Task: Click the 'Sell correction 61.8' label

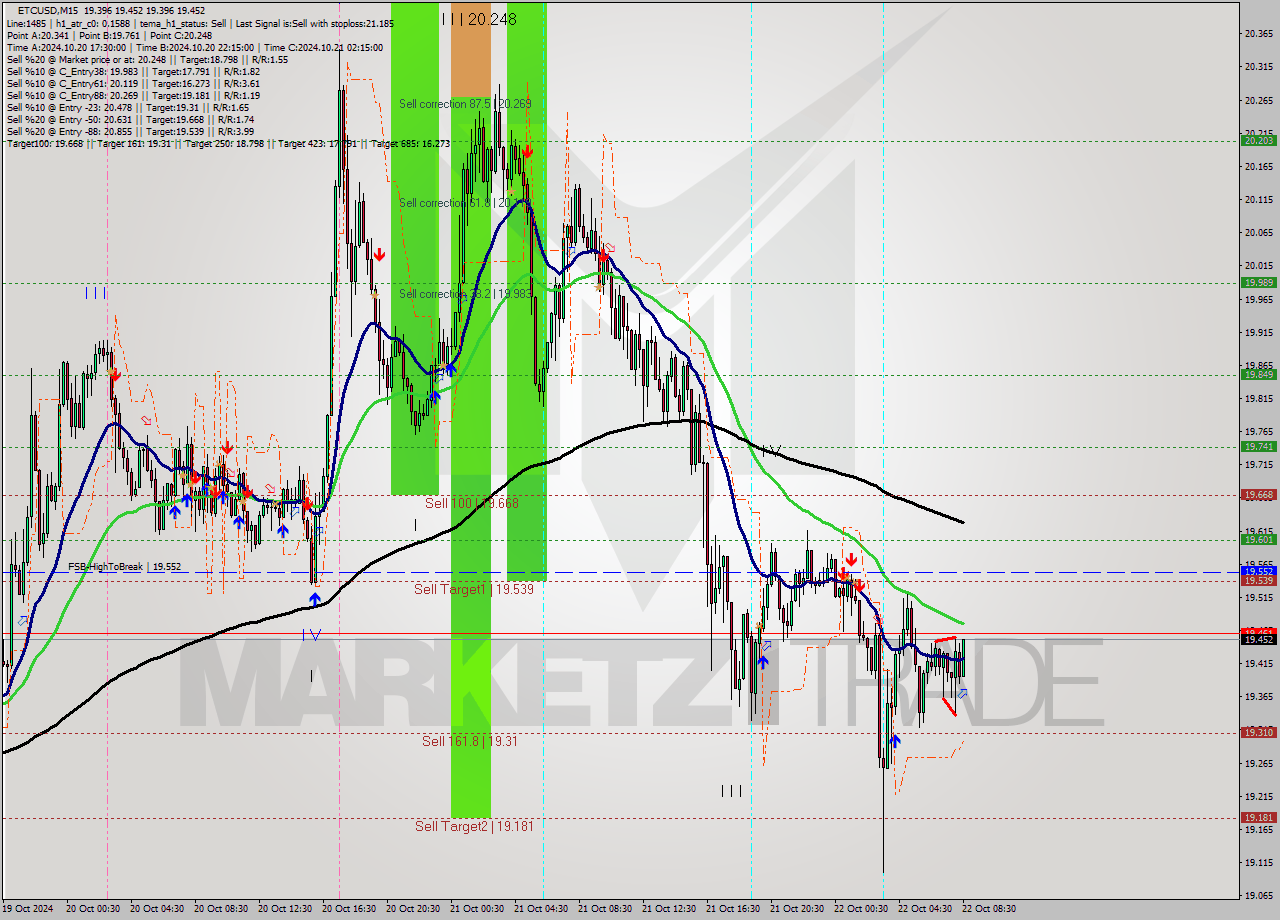Action: (x=465, y=202)
